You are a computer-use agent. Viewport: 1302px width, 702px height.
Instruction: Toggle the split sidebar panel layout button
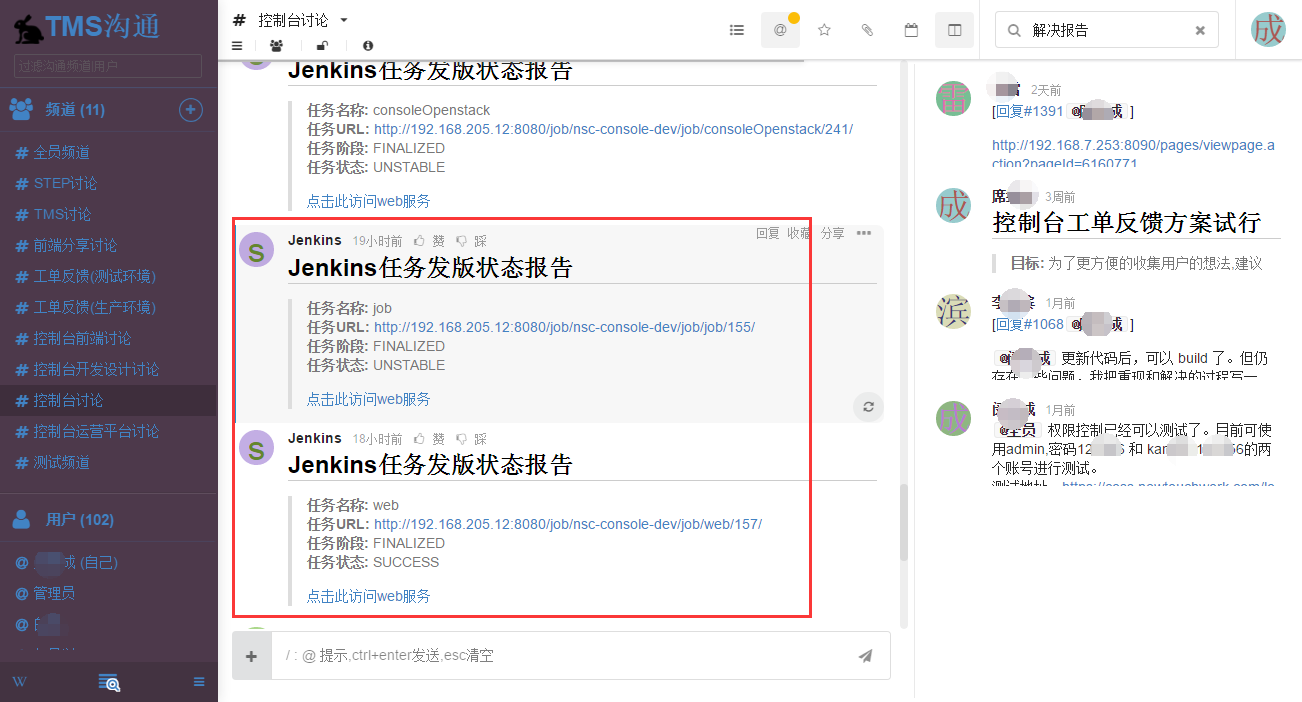point(954,30)
